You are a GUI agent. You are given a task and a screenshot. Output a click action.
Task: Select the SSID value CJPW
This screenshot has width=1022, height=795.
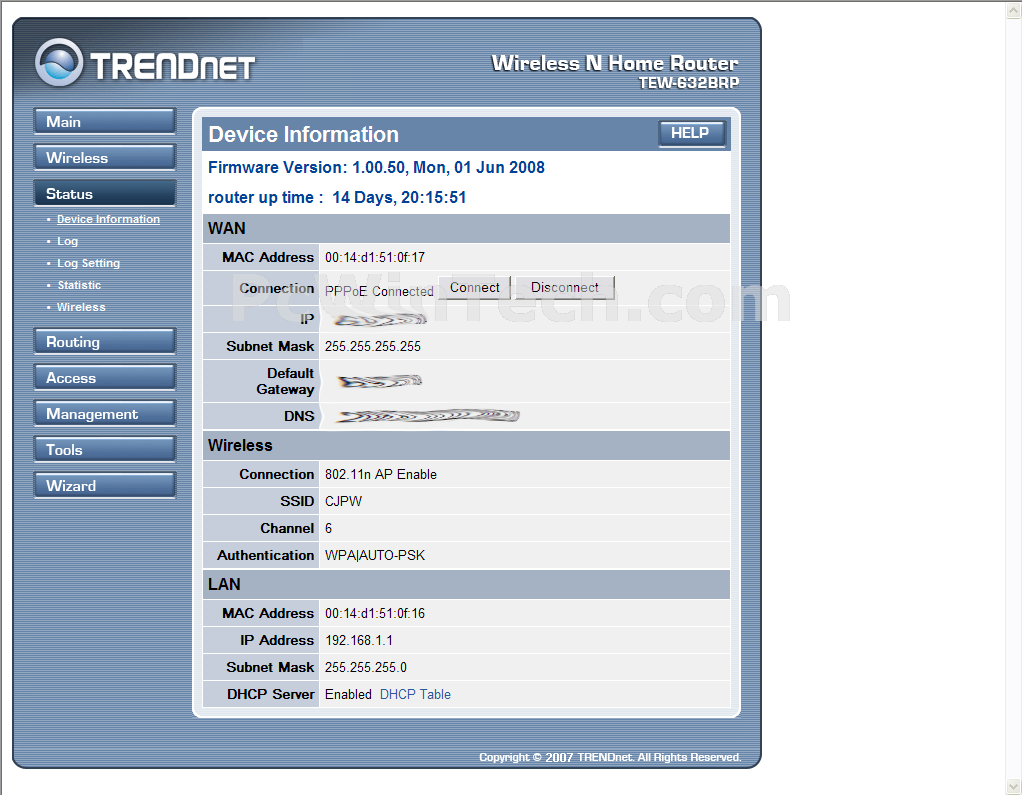coord(343,502)
